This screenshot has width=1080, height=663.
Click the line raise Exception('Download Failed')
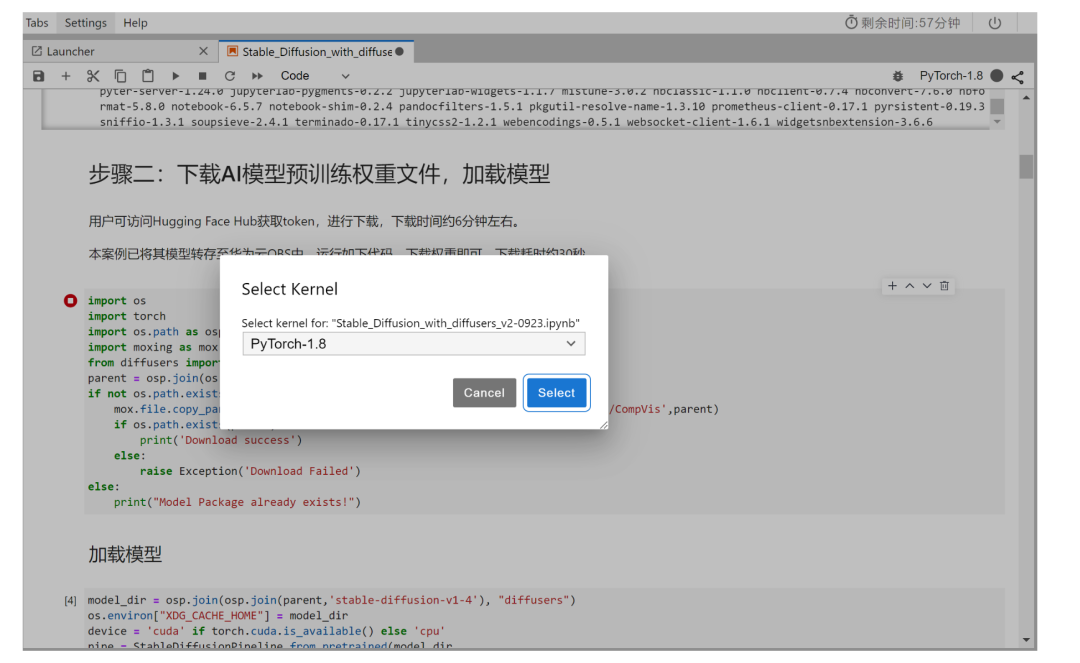250,471
